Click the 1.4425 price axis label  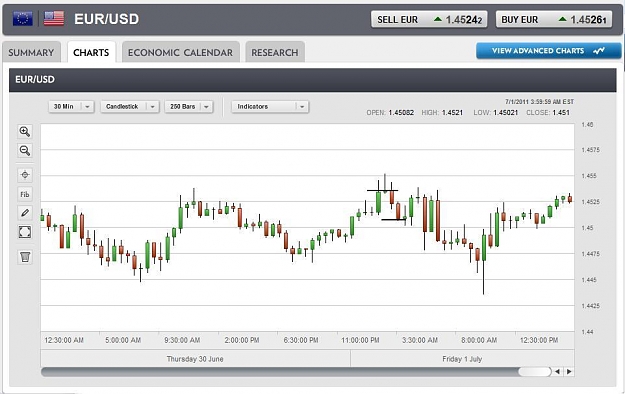coord(590,306)
